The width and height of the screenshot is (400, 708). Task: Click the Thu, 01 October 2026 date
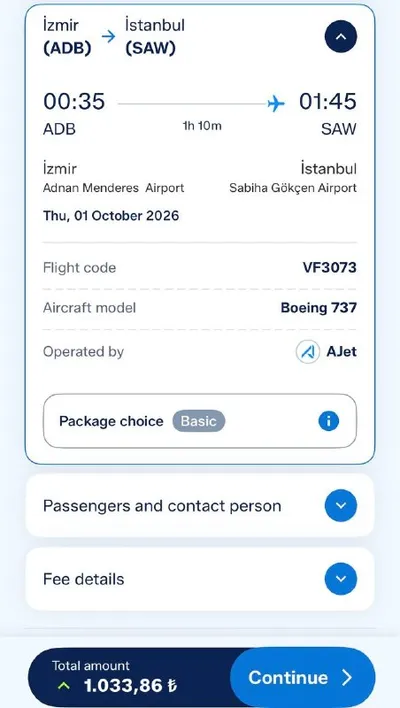[111, 215]
